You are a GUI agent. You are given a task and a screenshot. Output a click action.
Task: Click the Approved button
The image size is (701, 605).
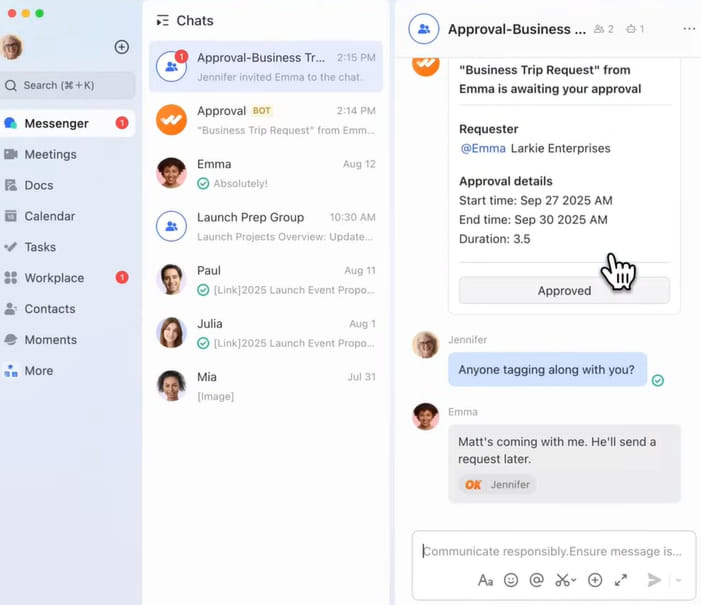pyautogui.click(x=564, y=291)
